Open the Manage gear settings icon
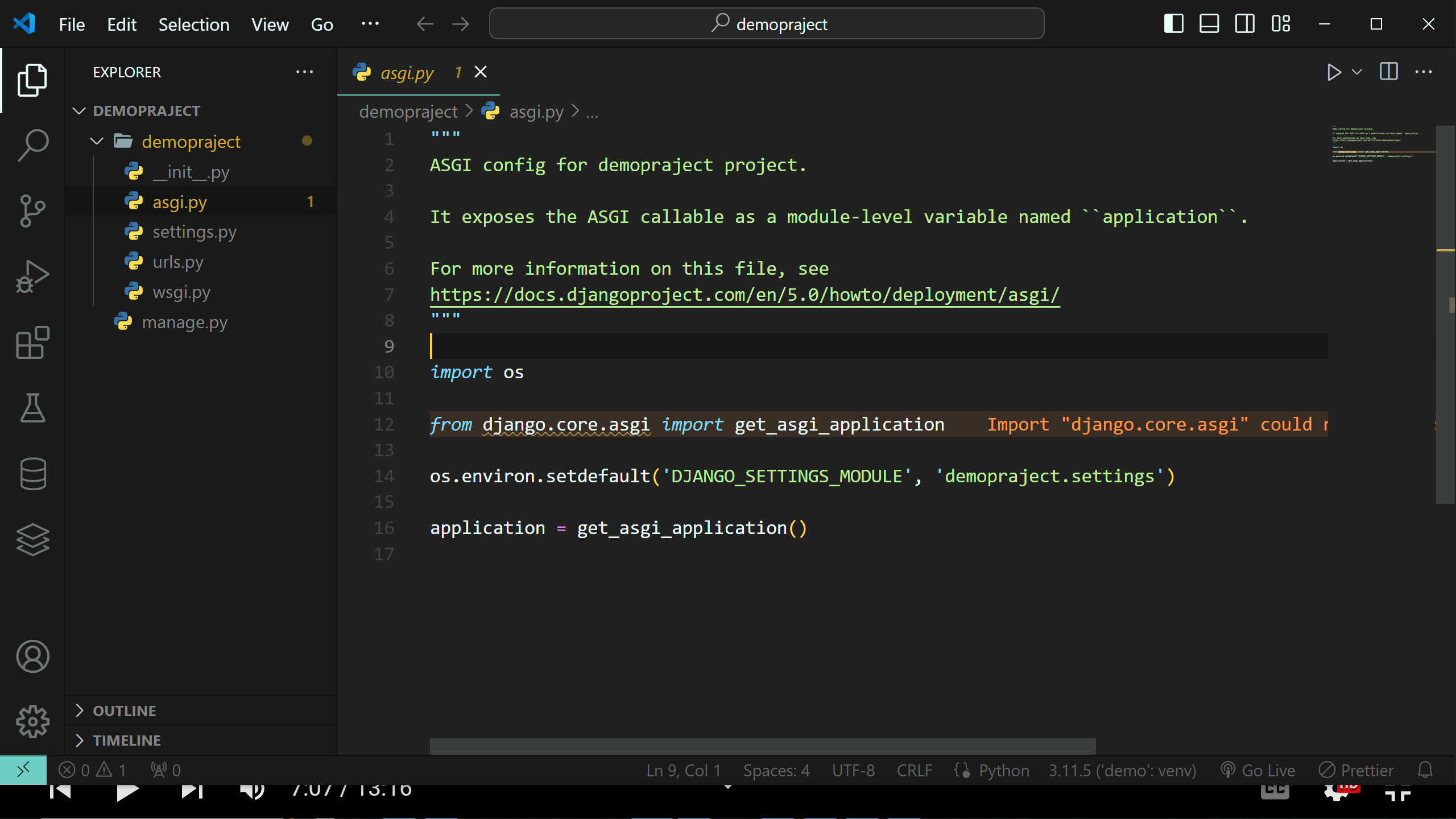This screenshot has width=1456, height=819. pos(32,721)
